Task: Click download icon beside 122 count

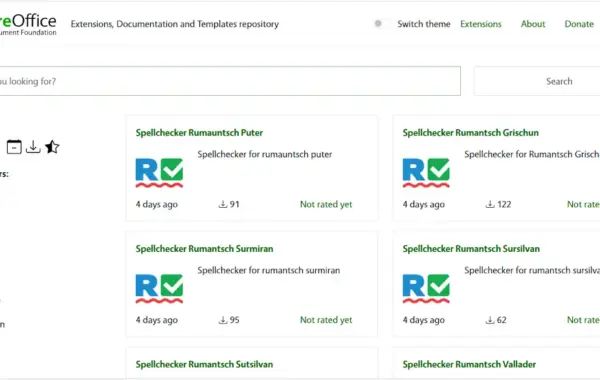Action: tap(490, 204)
